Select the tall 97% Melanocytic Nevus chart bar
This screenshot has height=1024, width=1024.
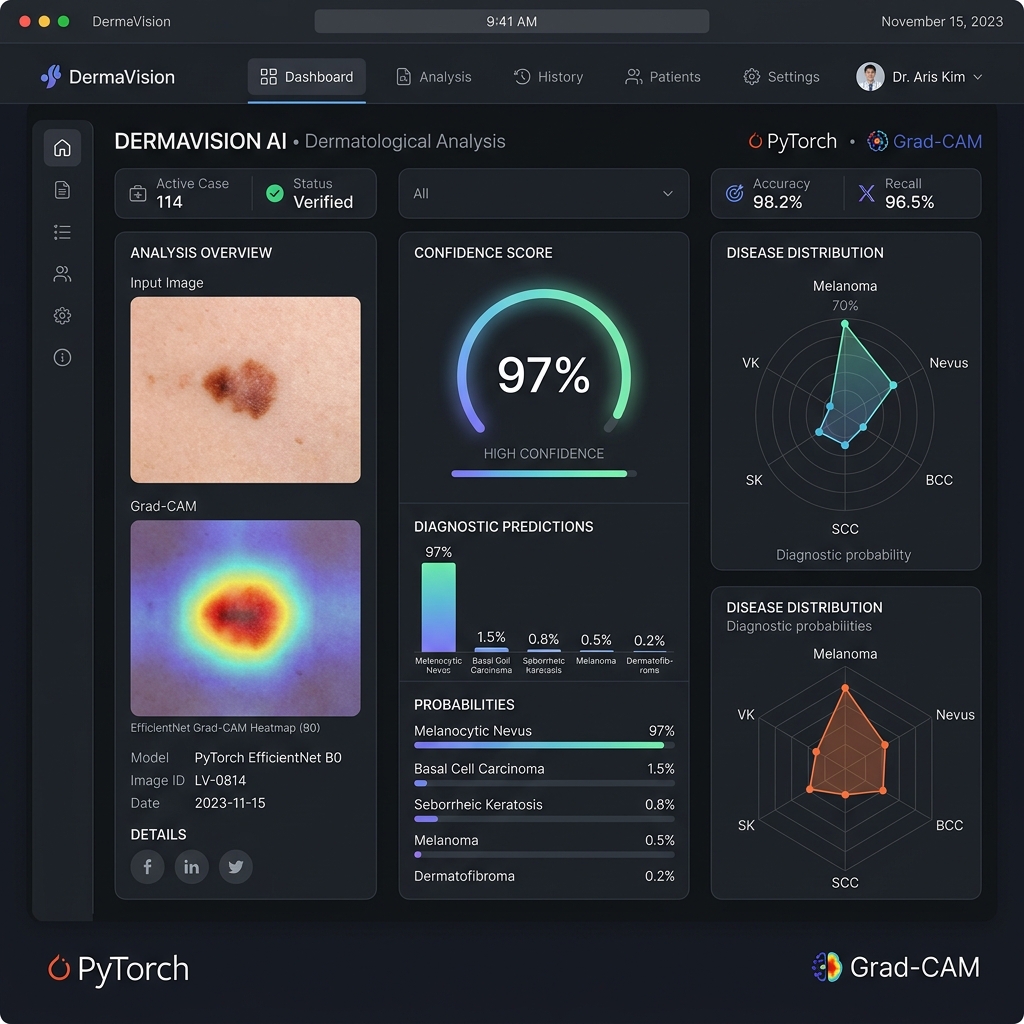(438, 607)
